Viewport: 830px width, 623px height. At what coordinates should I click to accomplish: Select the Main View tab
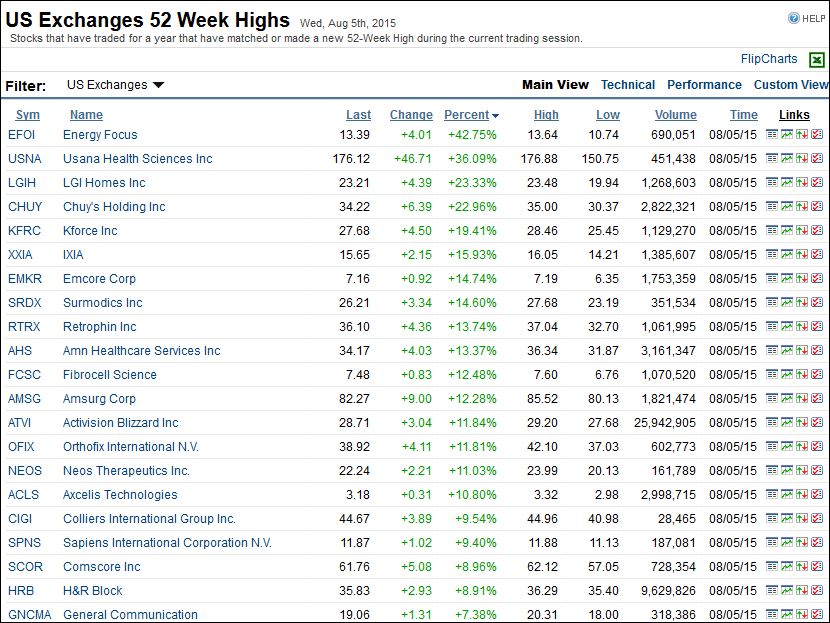555,85
